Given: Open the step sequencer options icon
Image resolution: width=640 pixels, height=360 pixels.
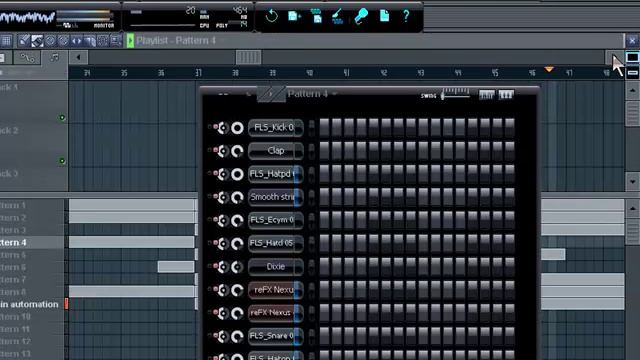Looking at the screenshot, I should pos(223,94).
